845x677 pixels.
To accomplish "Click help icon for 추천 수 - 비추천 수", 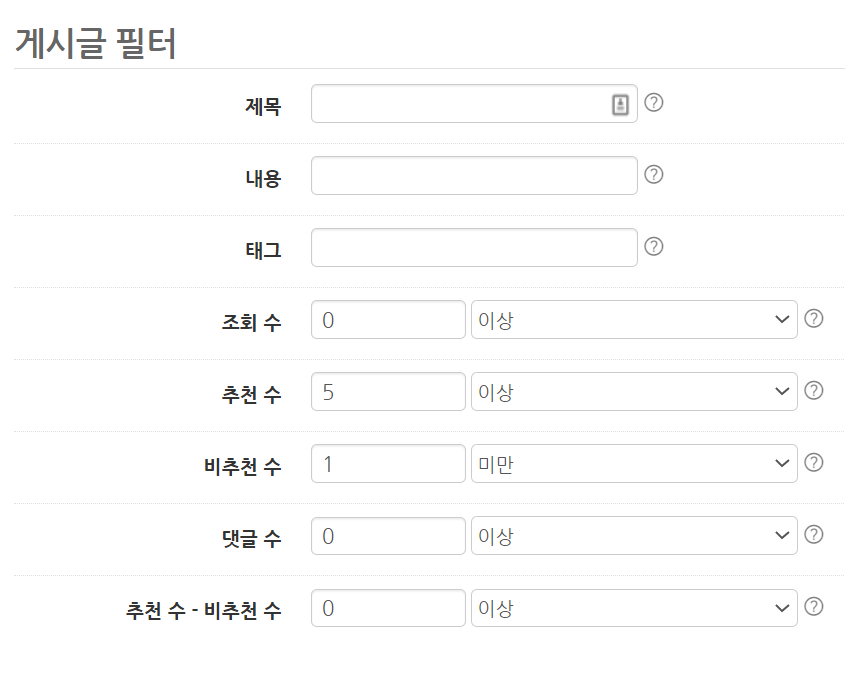I will (814, 606).
